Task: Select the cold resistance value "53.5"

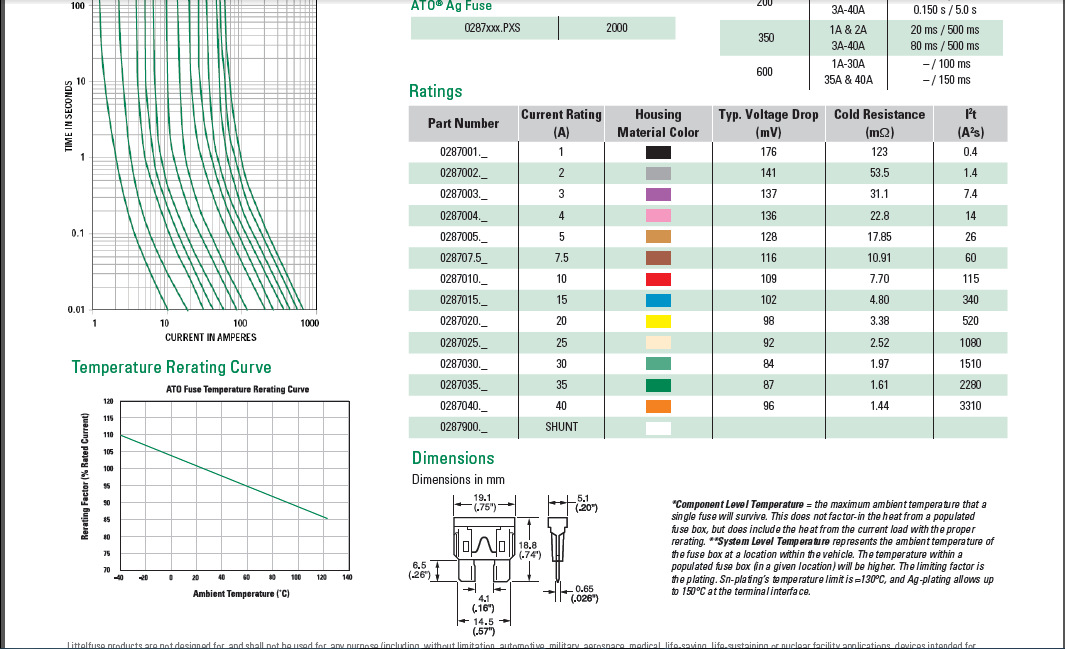Action: (x=880, y=173)
